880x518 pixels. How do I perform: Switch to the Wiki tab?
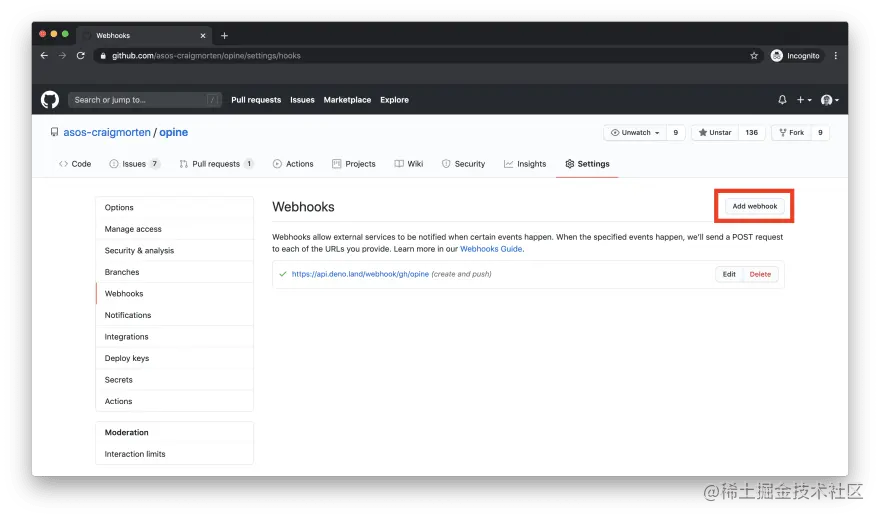[409, 164]
